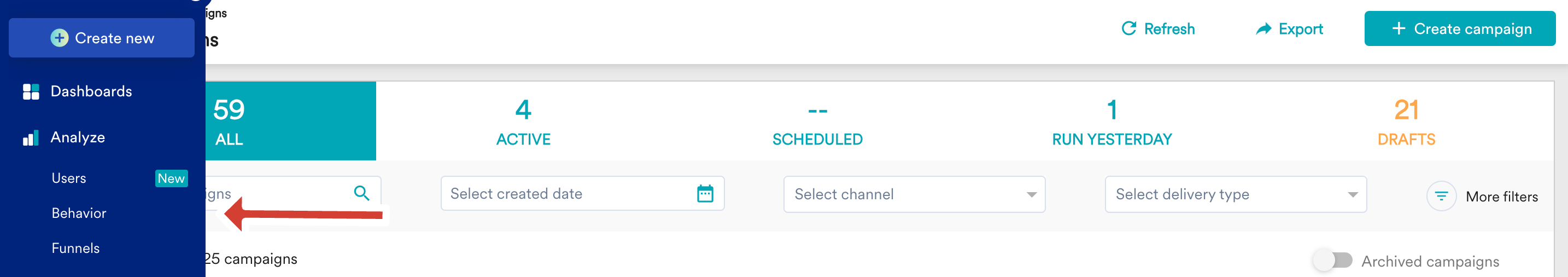Click the Dashboards grid icon
Viewport: 1568px width, 277px height.
31,91
